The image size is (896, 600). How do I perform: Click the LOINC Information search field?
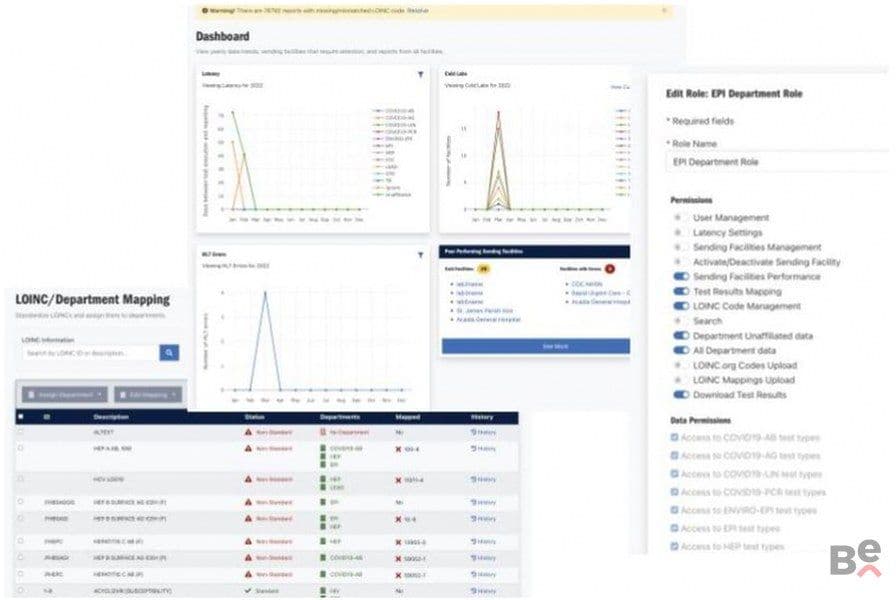(90, 353)
